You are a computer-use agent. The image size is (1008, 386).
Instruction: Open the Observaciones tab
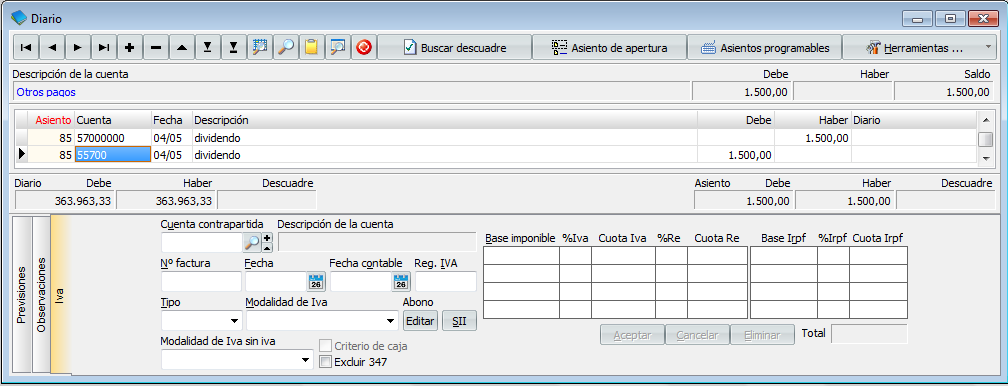[41, 294]
